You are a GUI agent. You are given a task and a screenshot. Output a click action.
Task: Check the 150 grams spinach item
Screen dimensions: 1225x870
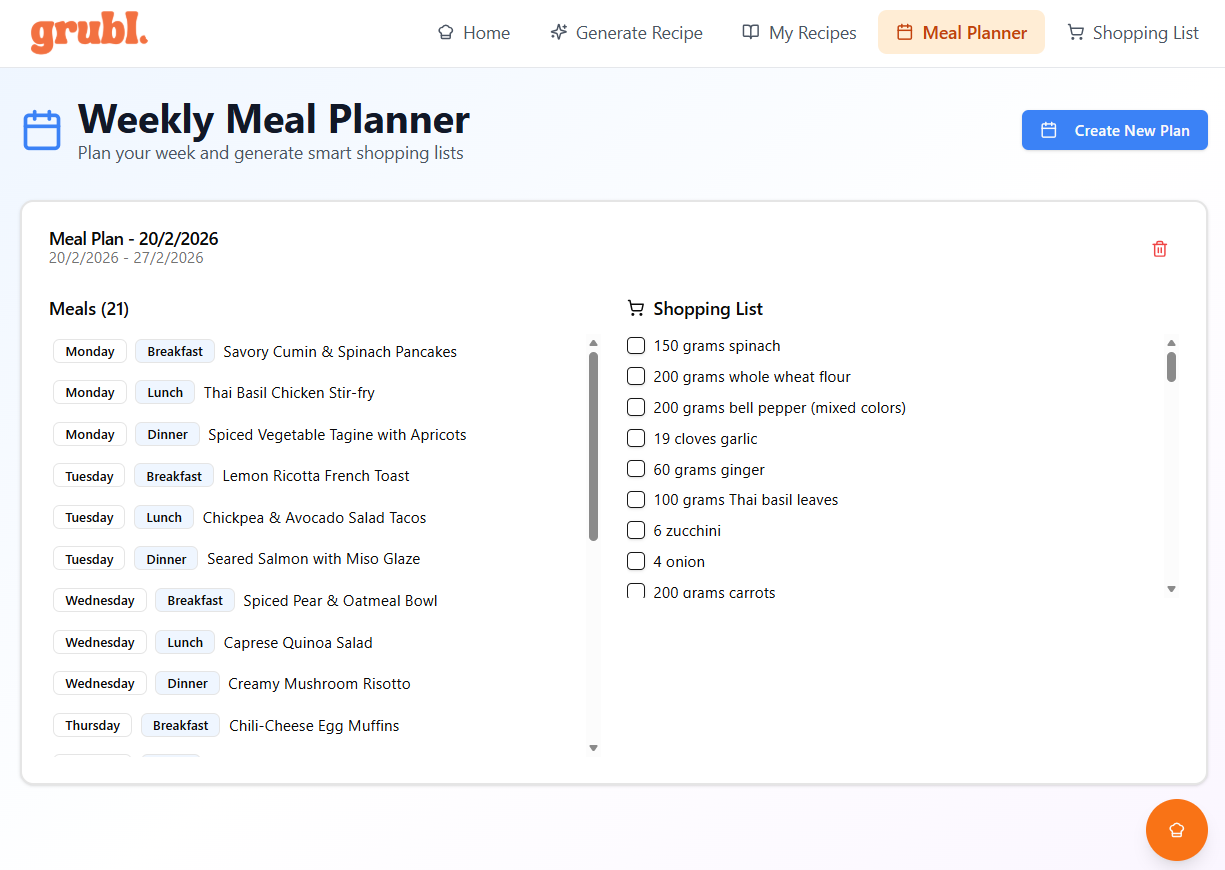coord(636,346)
